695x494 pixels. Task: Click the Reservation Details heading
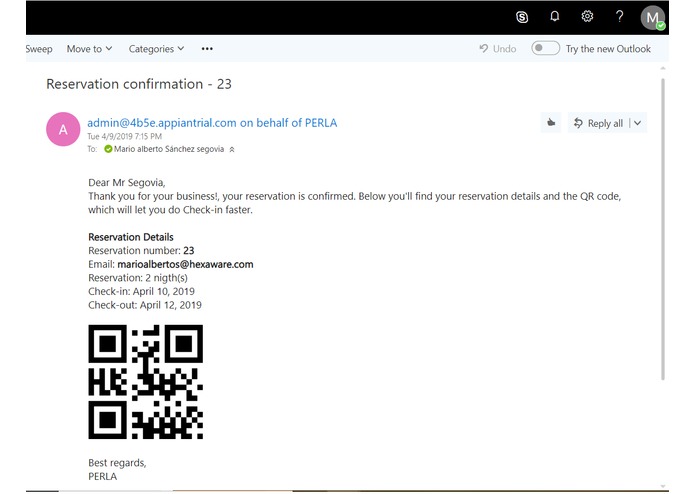(x=131, y=237)
